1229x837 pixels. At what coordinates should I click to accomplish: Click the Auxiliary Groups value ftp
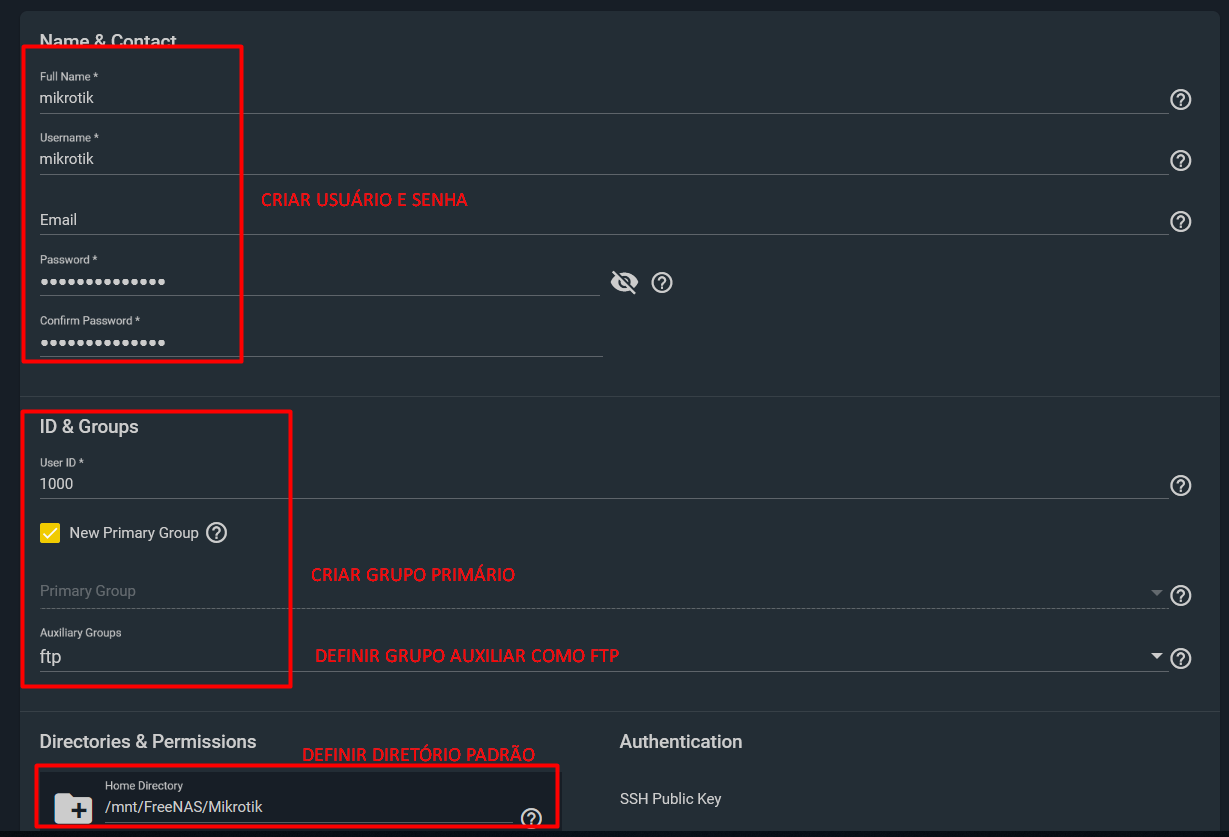pos(50,657)
